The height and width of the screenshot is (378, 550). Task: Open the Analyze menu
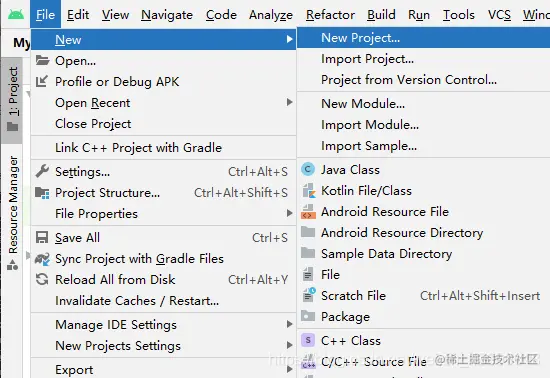click(x=271, y=15)
